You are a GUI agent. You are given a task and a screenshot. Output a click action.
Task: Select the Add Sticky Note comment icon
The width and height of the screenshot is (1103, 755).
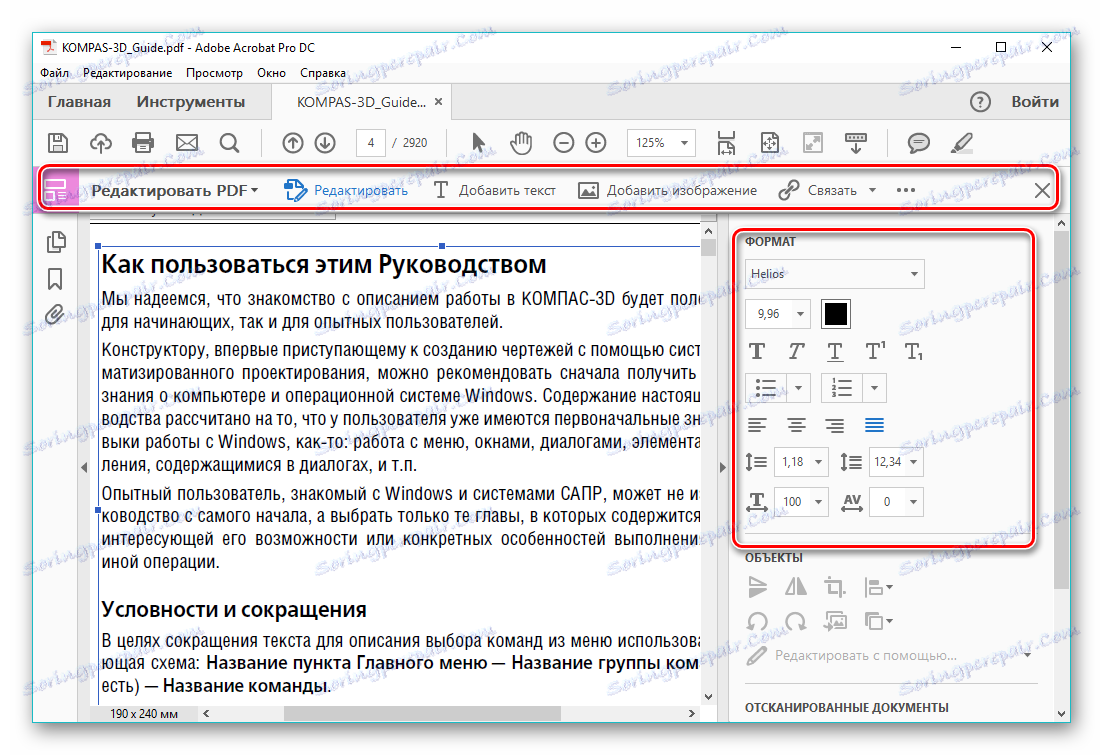[x=917, y=142]
